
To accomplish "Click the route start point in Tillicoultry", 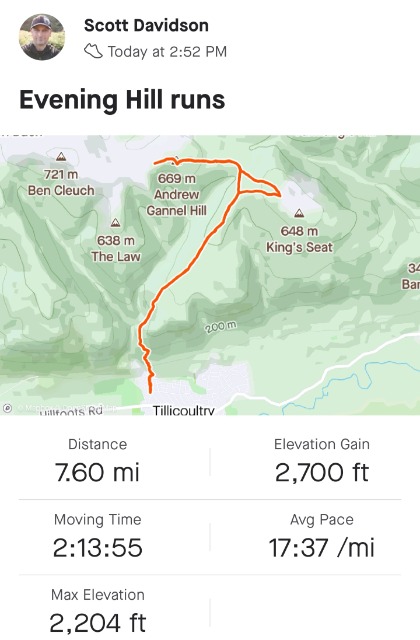I will 150,392.
